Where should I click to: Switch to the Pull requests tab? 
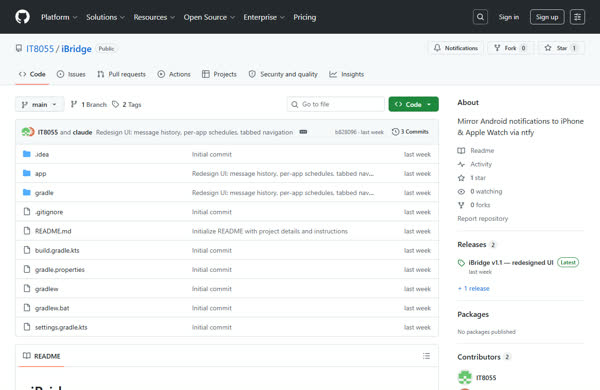point(121,74)
